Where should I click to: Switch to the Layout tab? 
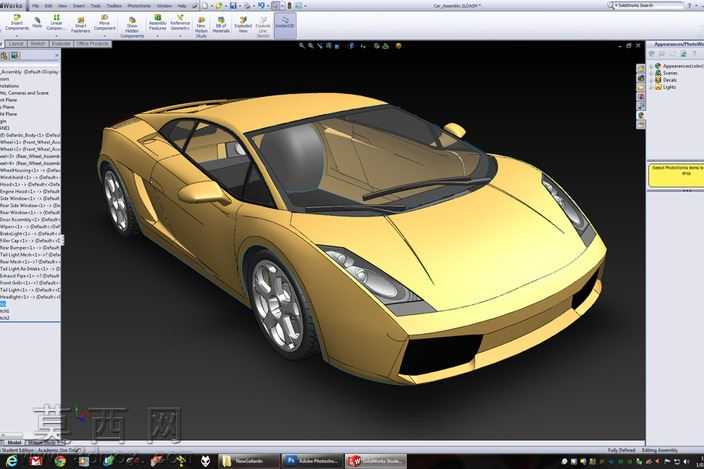pyautogui.click(x=16, y=44)
